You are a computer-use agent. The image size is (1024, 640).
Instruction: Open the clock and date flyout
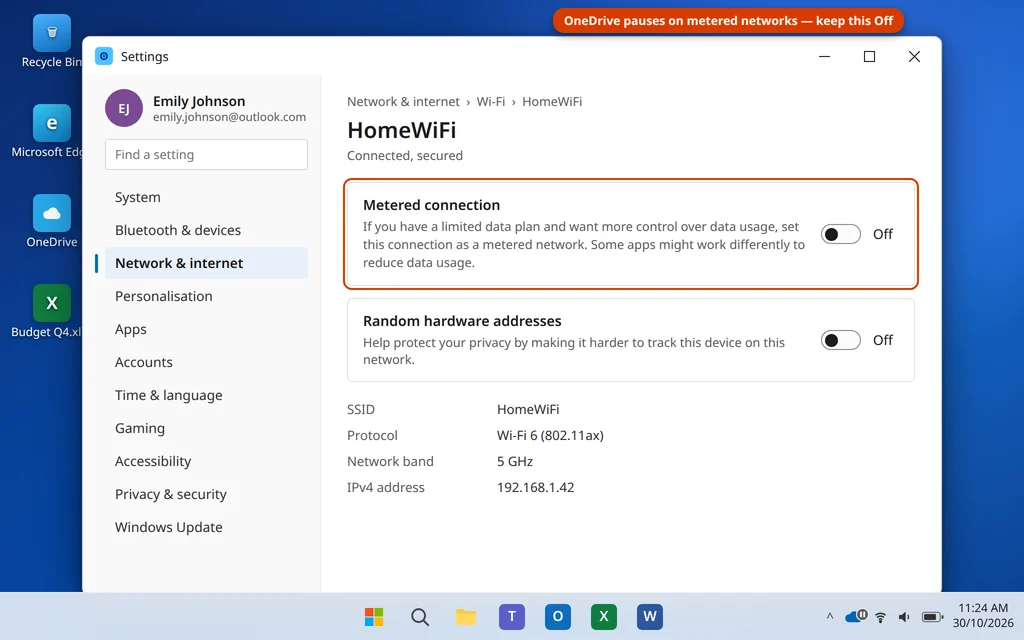tap(983, 615)
